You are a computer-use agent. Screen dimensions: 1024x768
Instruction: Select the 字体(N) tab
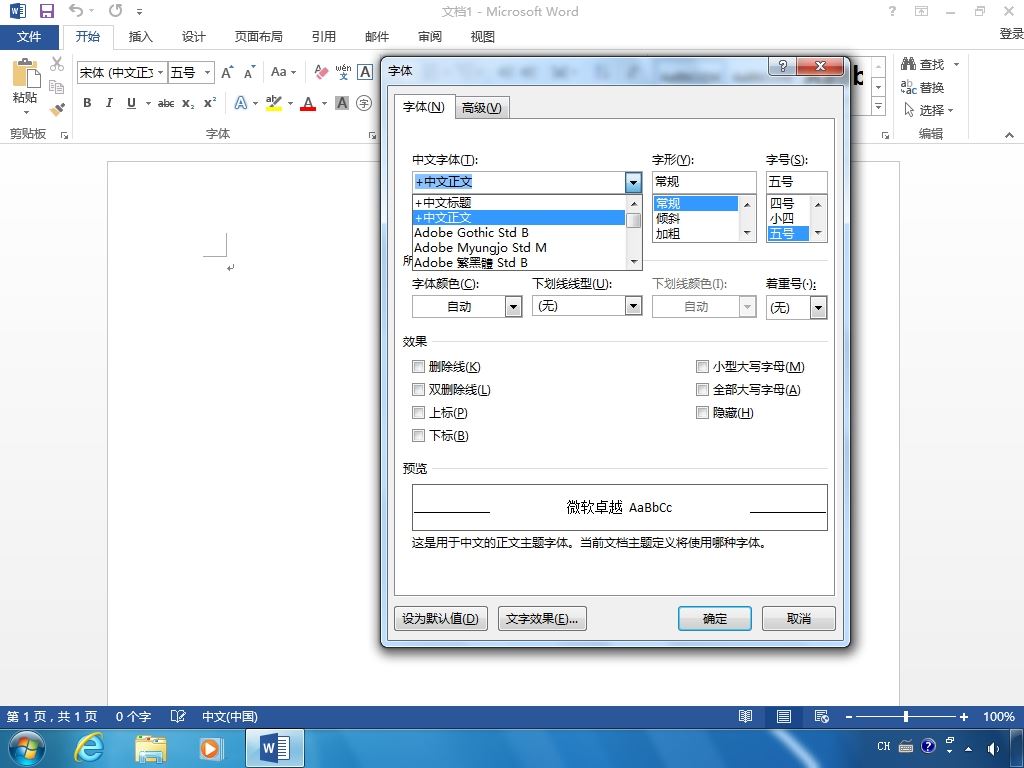point(424,106)
